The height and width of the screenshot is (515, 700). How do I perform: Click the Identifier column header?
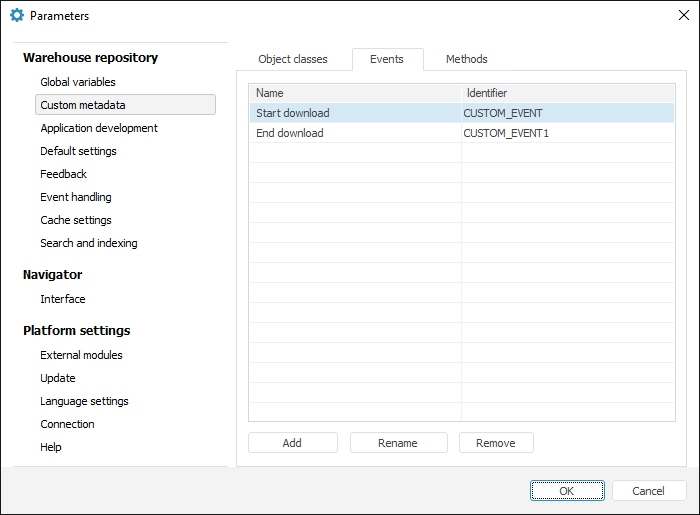(x=567, y=93)
